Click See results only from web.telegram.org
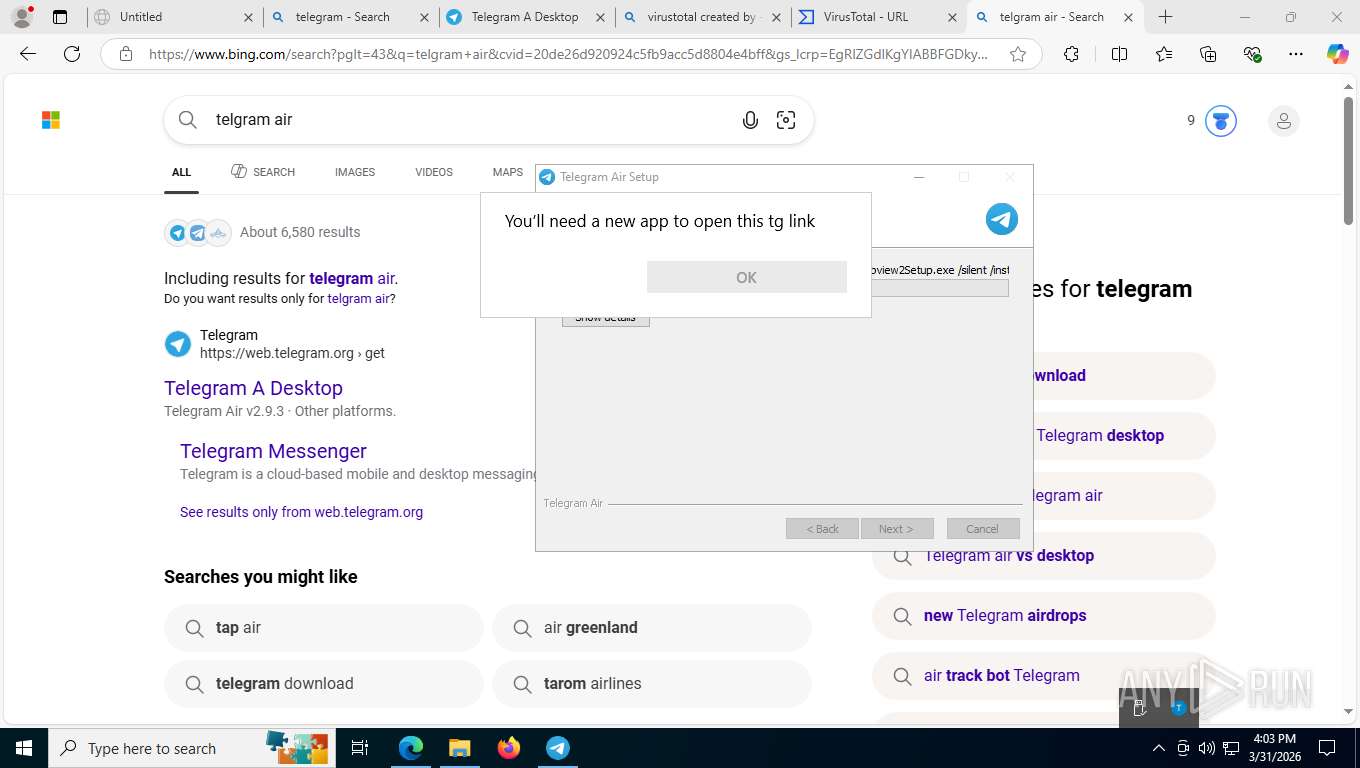 coord(301,512)
